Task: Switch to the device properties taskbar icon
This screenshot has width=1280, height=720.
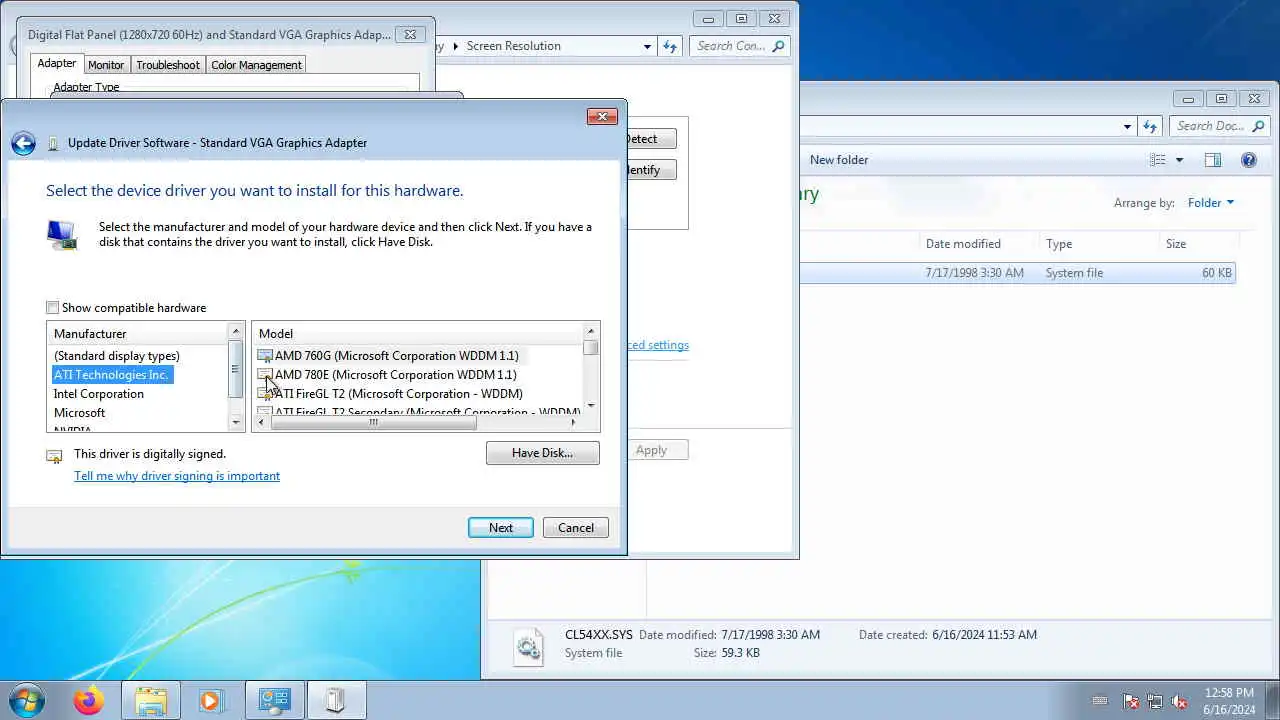Action: (335, 701)
